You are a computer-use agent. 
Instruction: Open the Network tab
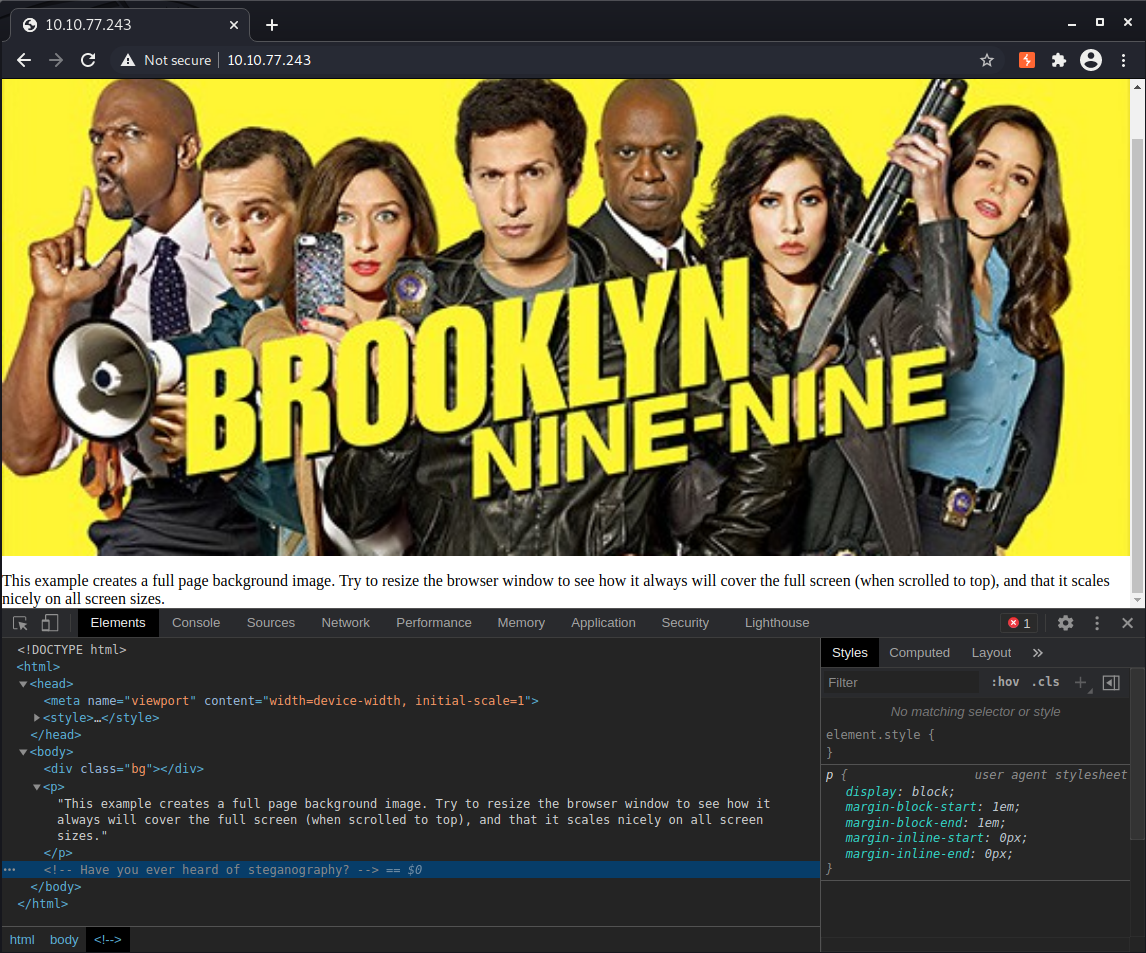point(346,623)
